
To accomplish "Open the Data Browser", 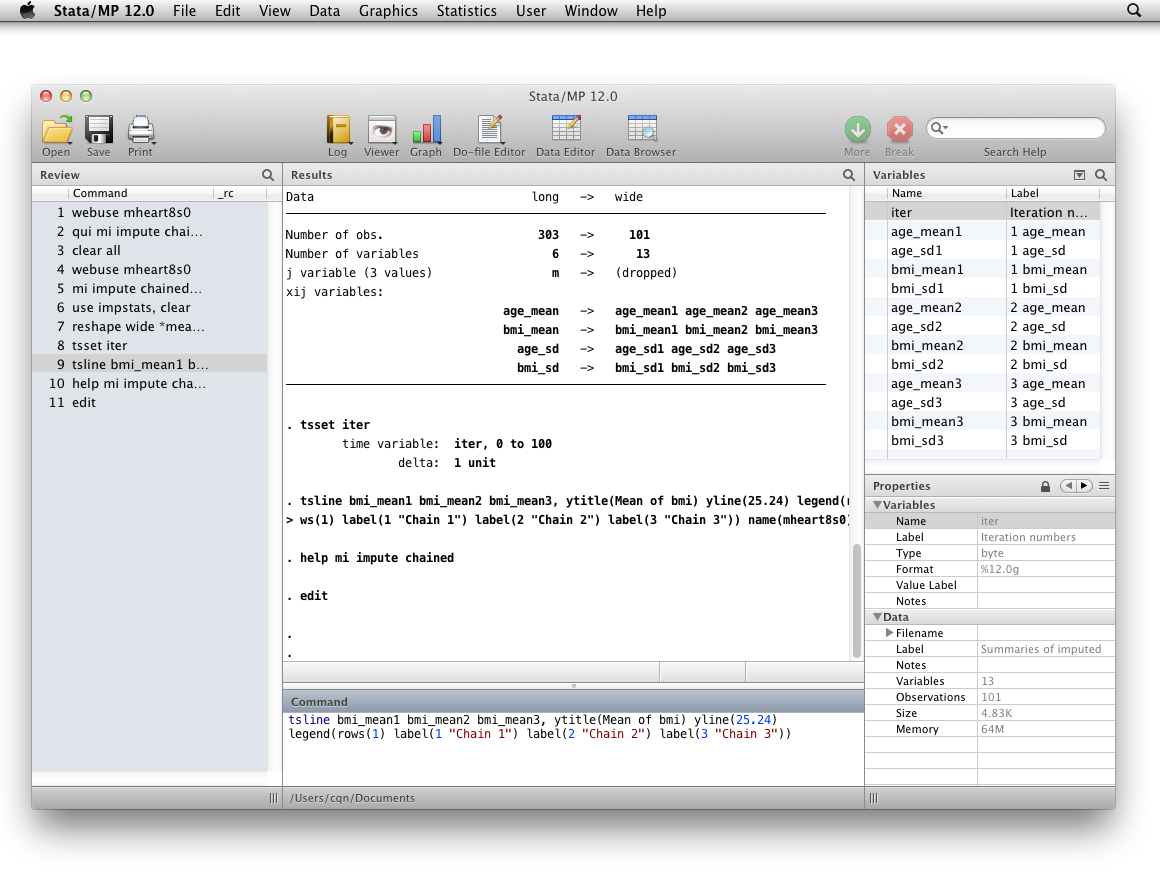I will pyautogui.click(x=641, y=135).
